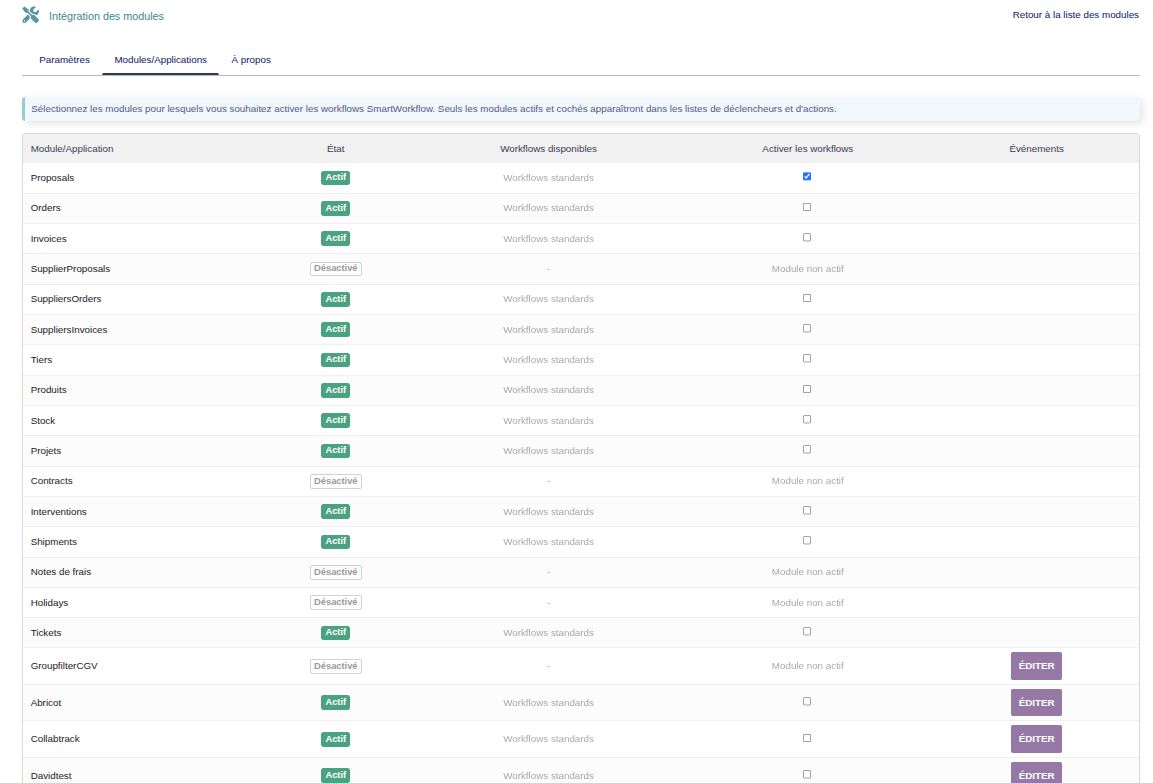The height and width of the screenshot is (783, 1153).
Task: Click the Module/Application column header
Action: coord(72,149)
